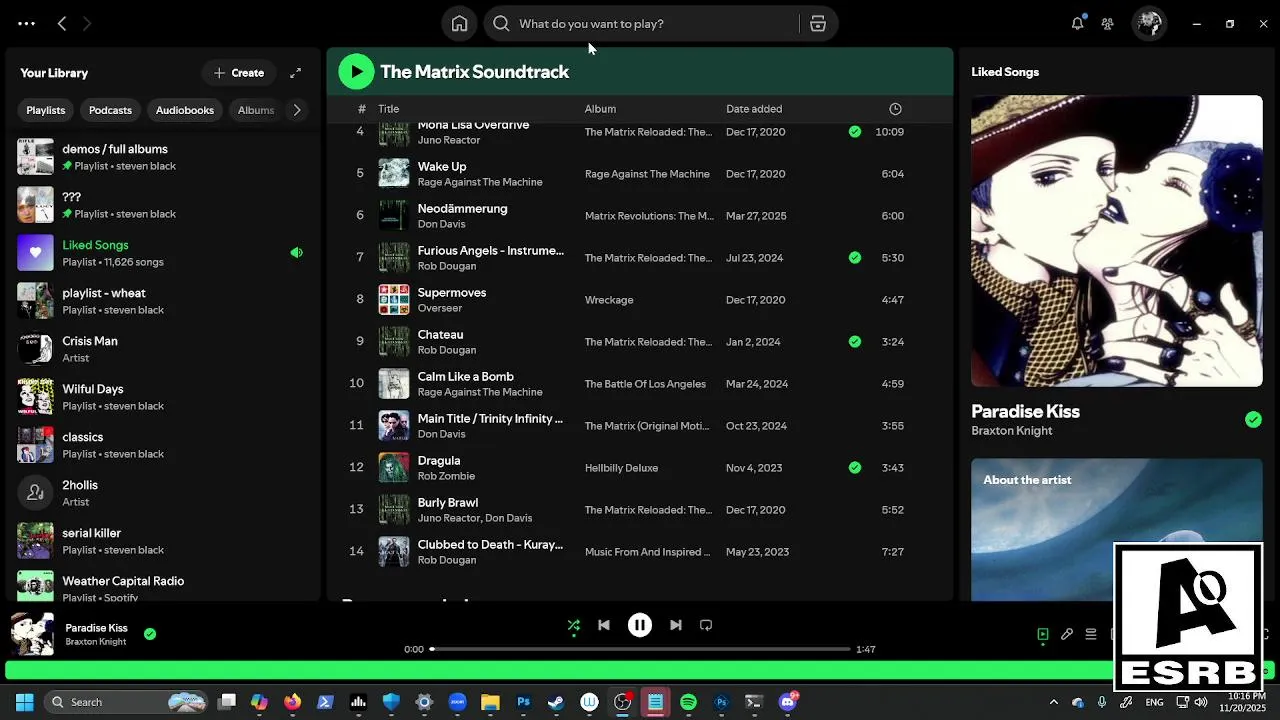The width and height of the screenshot is (1280, 720).
Task: Filter library by Albums
Action: 256,110
